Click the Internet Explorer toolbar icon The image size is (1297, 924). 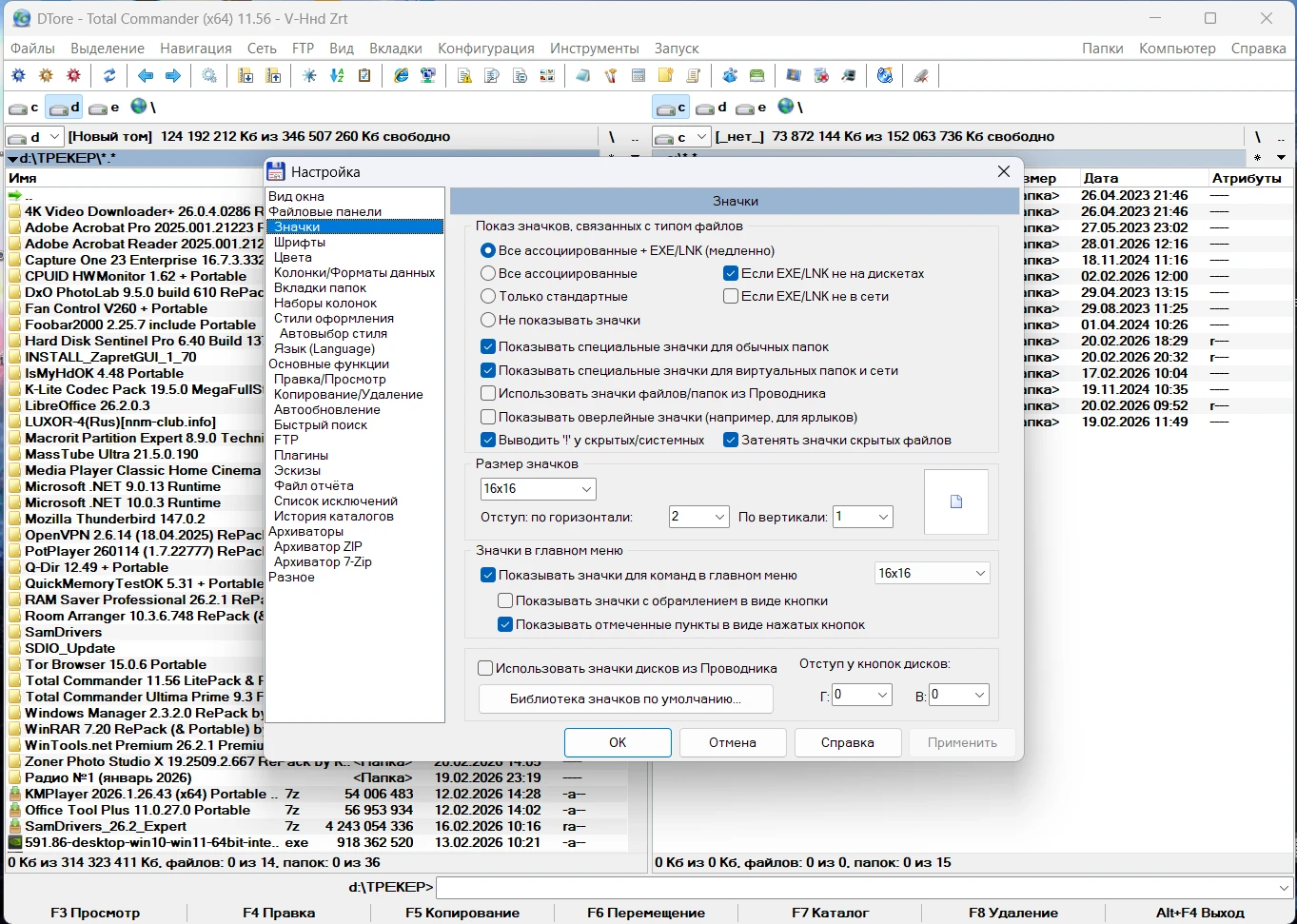coord(402,76)
